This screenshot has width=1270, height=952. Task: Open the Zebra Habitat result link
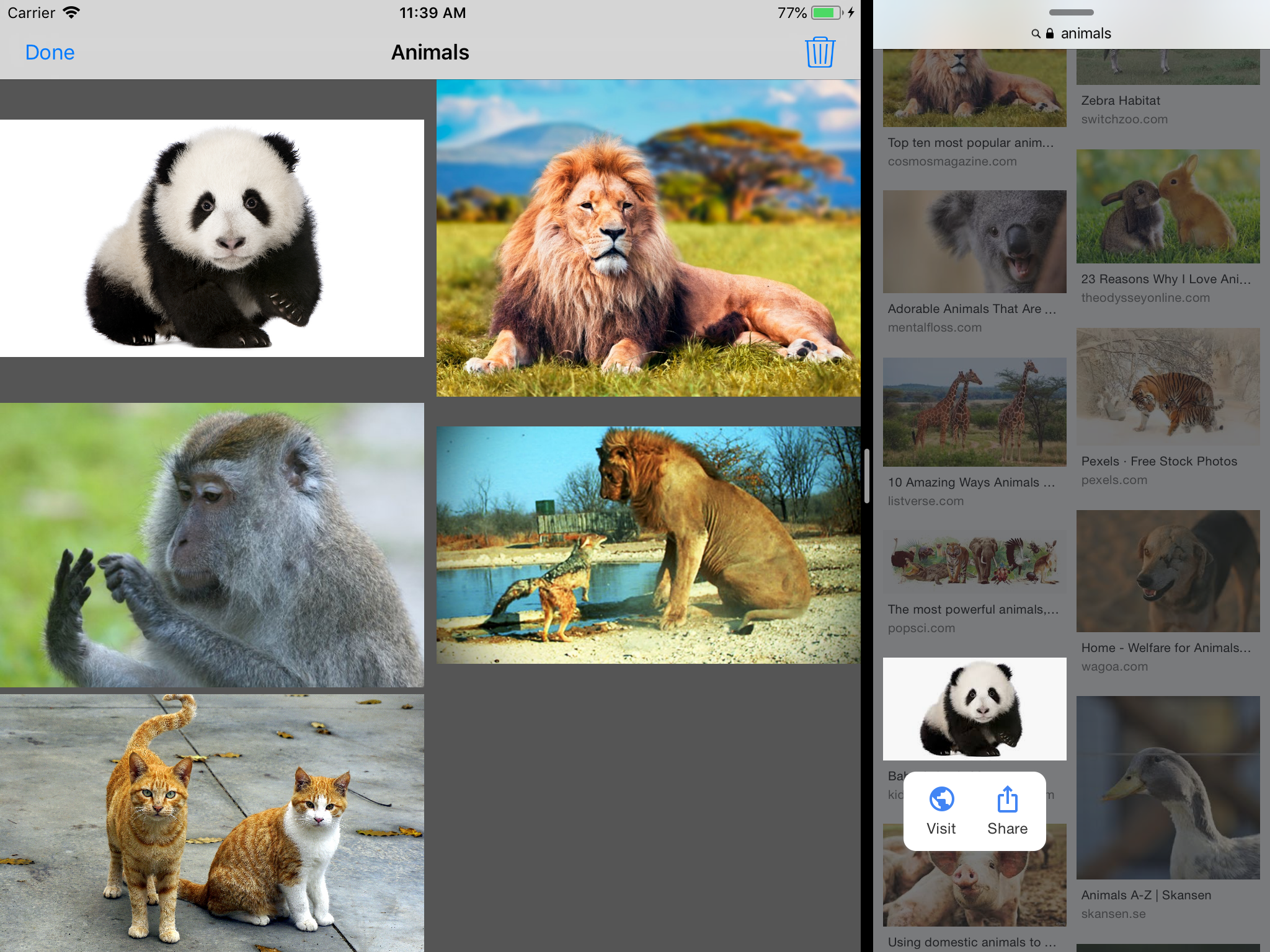pos(1120,100)
